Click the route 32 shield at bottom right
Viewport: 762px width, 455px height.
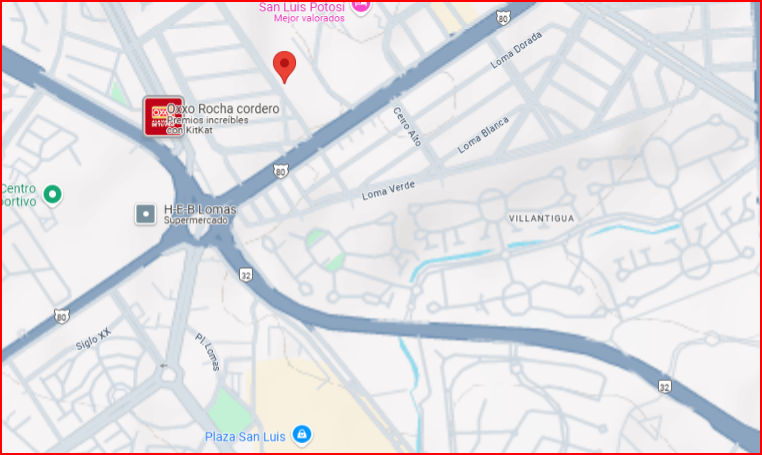click(x=665, y=386)
